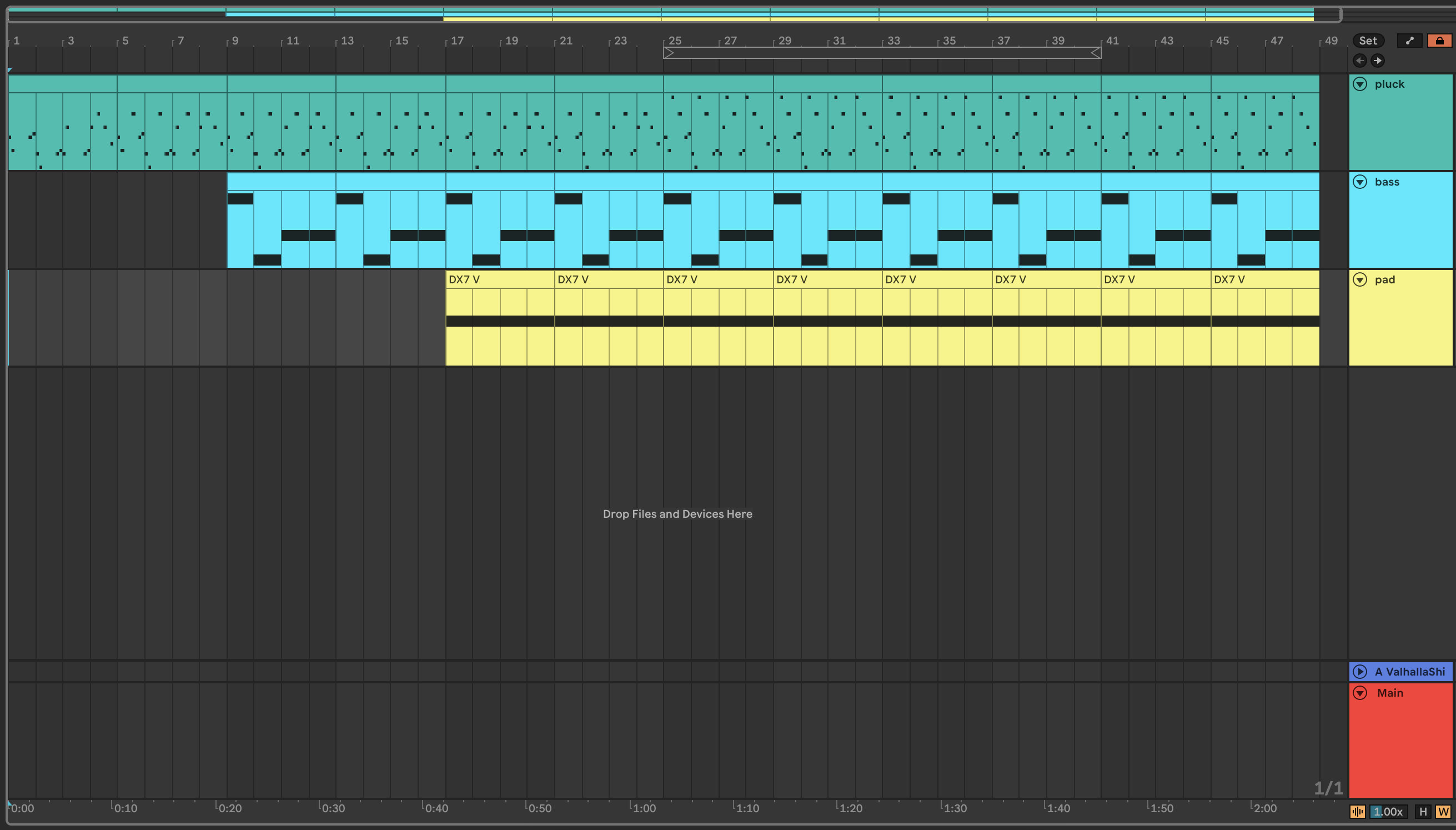The width and height of the screenshot is (1456, 830).
Task: Select the bass track name
Action: tap(1387, 182)
